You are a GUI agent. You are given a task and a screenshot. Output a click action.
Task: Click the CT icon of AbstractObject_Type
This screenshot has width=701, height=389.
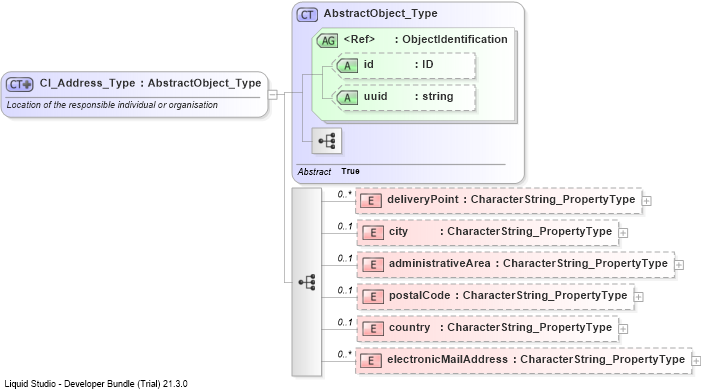(x=307, y=15)
